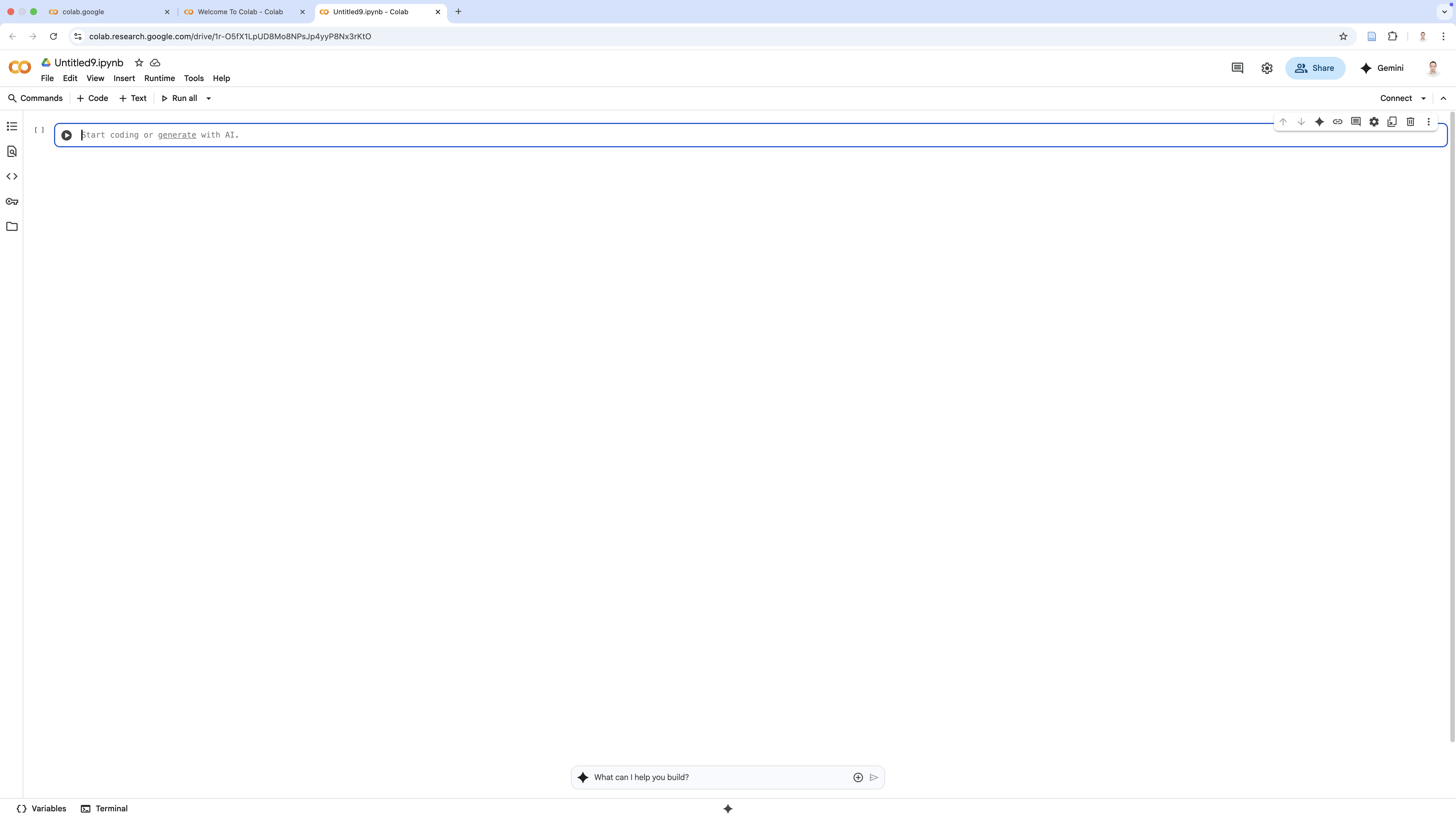Mirror cell in tab icon
The width and height of the screenshot is (1456, 819).
coord(1392,121)
